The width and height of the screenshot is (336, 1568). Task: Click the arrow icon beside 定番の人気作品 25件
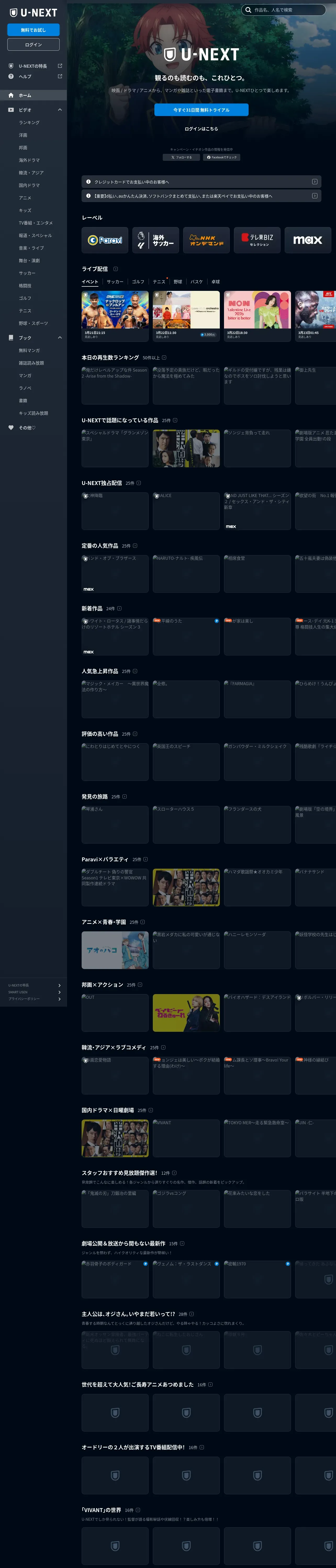[135, 545]
